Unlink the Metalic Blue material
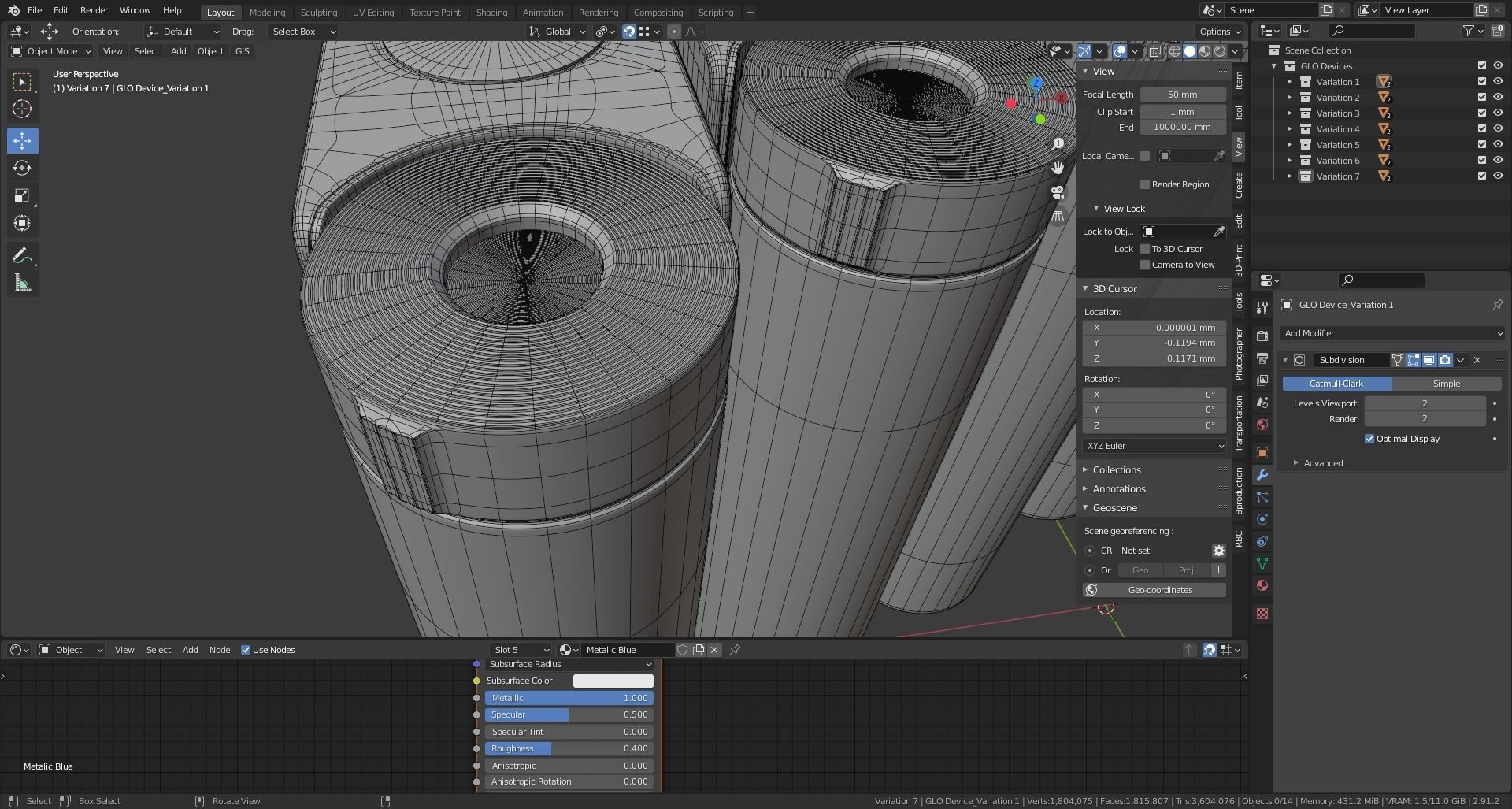 (x=714, y=650)
